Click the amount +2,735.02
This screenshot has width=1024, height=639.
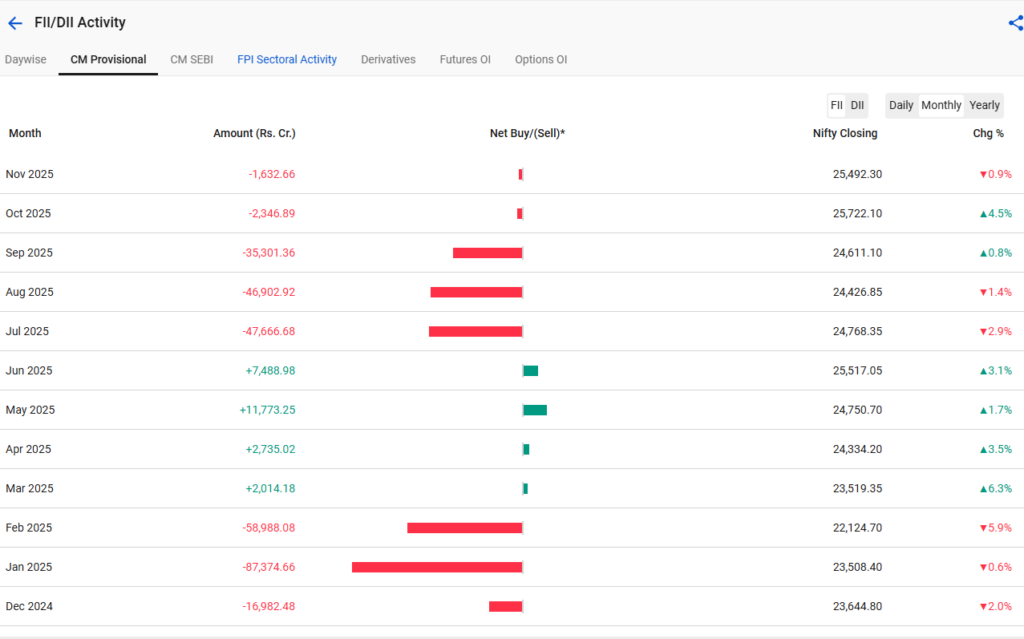pyautogui.click(x=270, y=449)
